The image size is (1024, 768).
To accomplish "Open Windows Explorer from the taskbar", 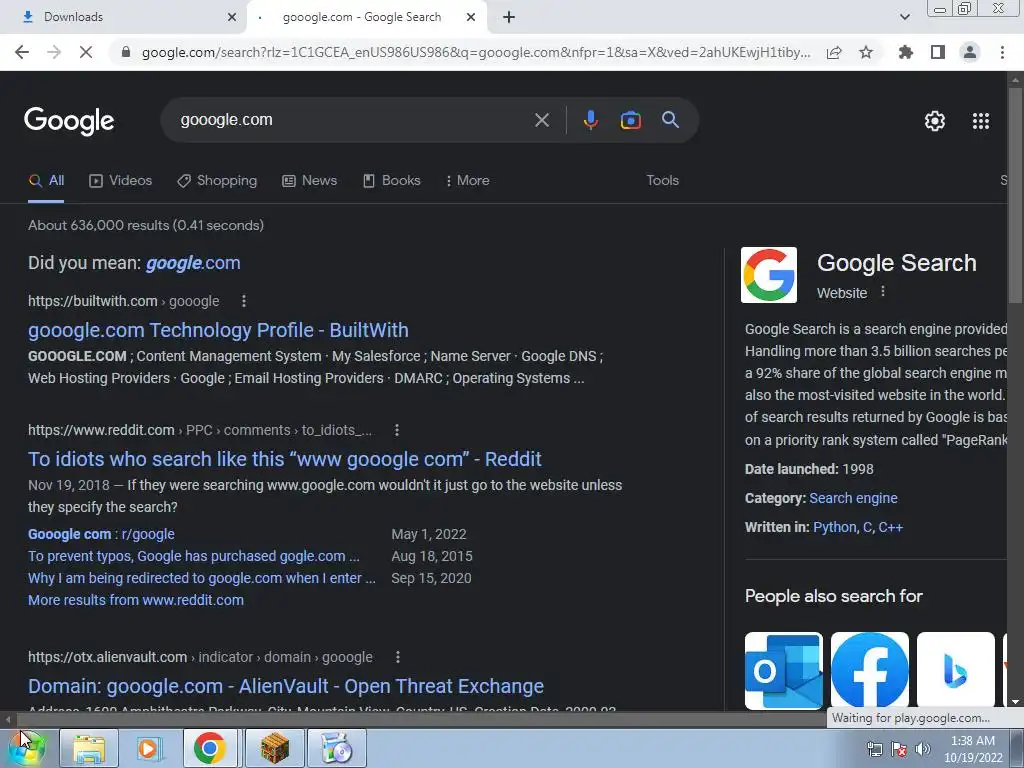I will [x=89, y=748].
